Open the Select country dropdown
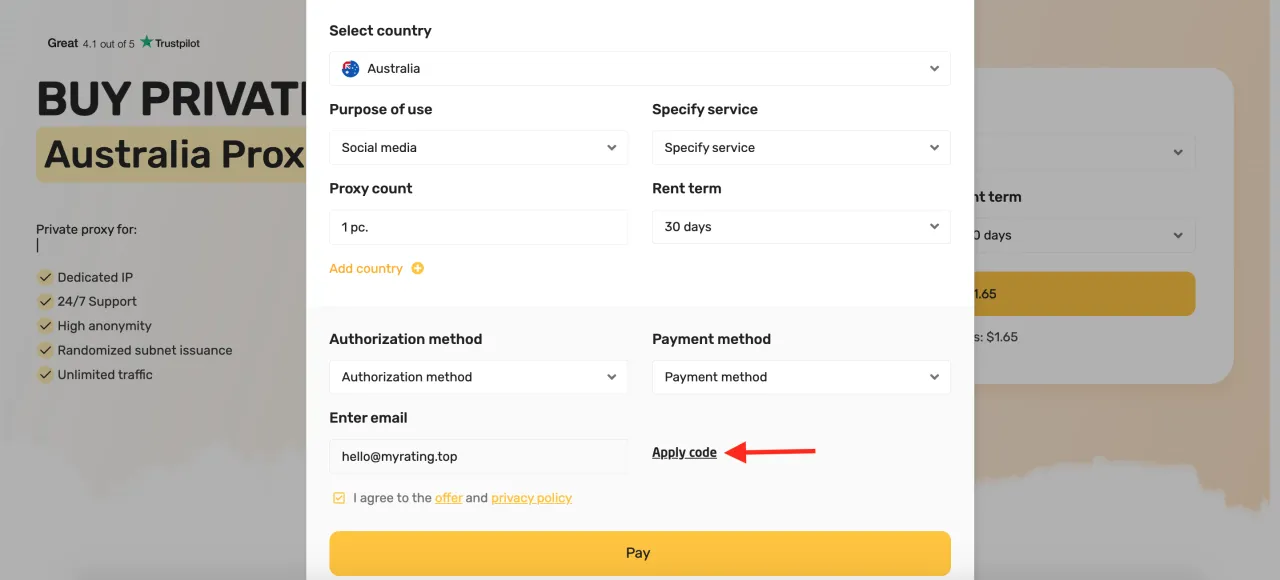 click(639, 69)
